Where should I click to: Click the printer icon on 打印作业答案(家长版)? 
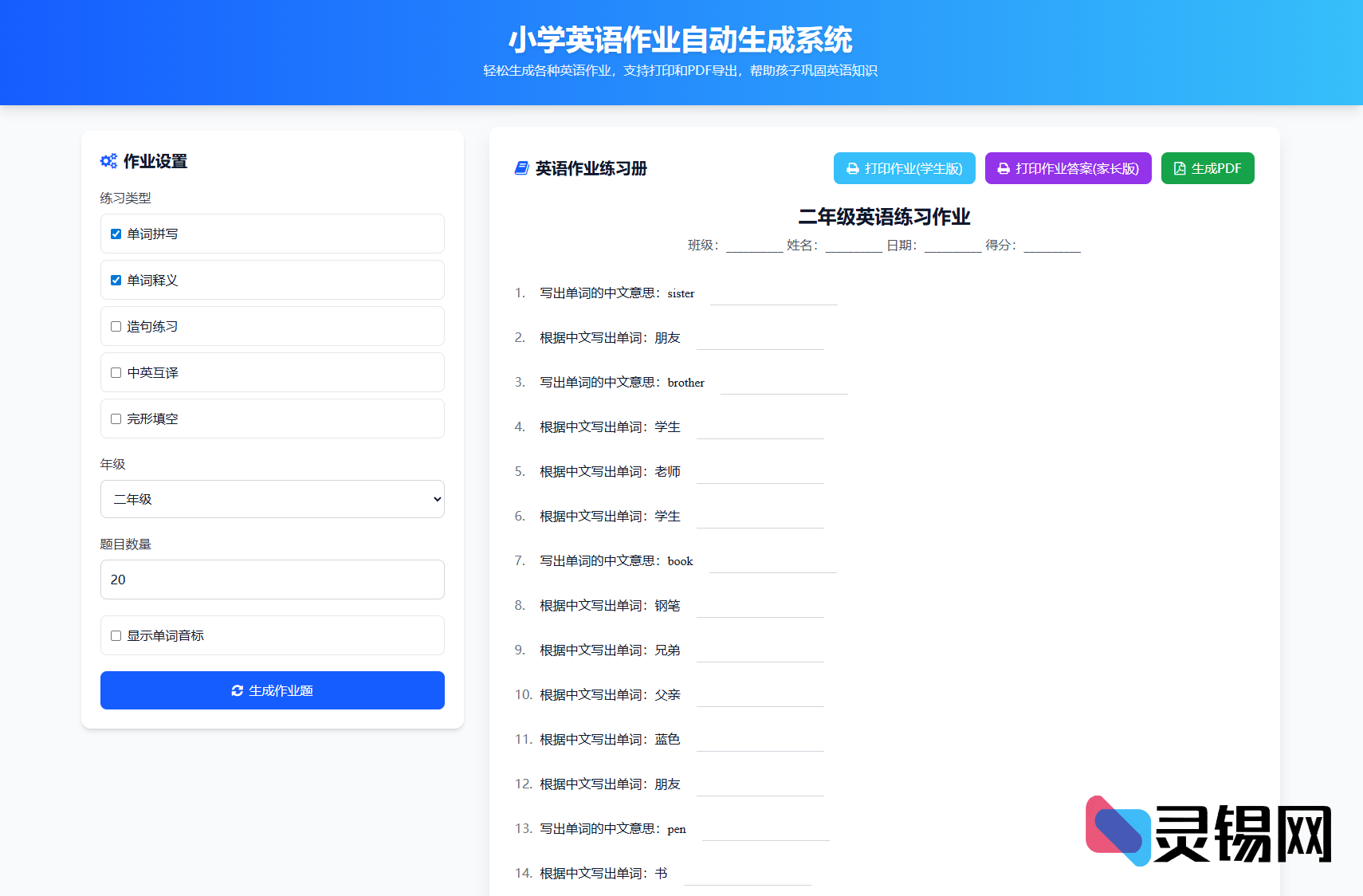pos(1003,168)
